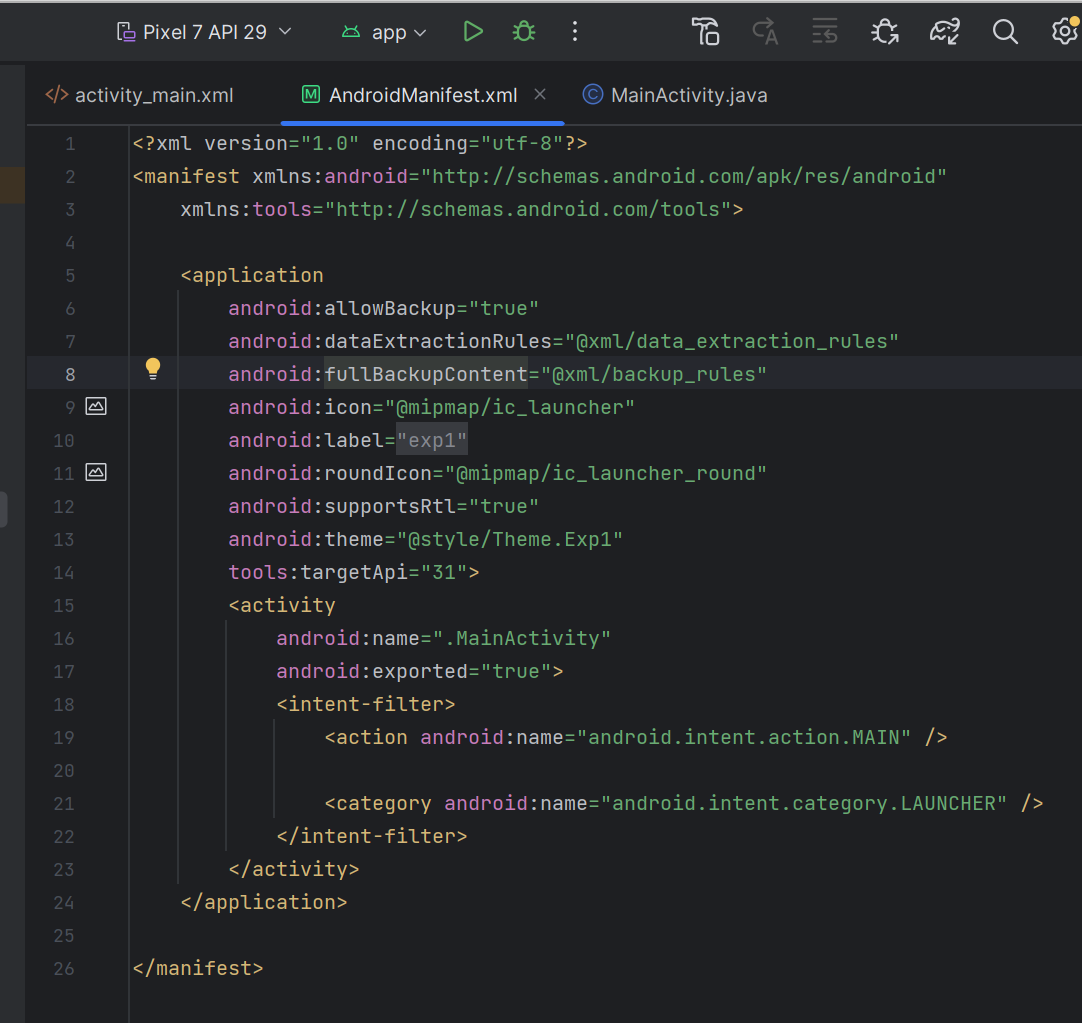
Task: Click the Build hammer icon
Action: [705, 32]
